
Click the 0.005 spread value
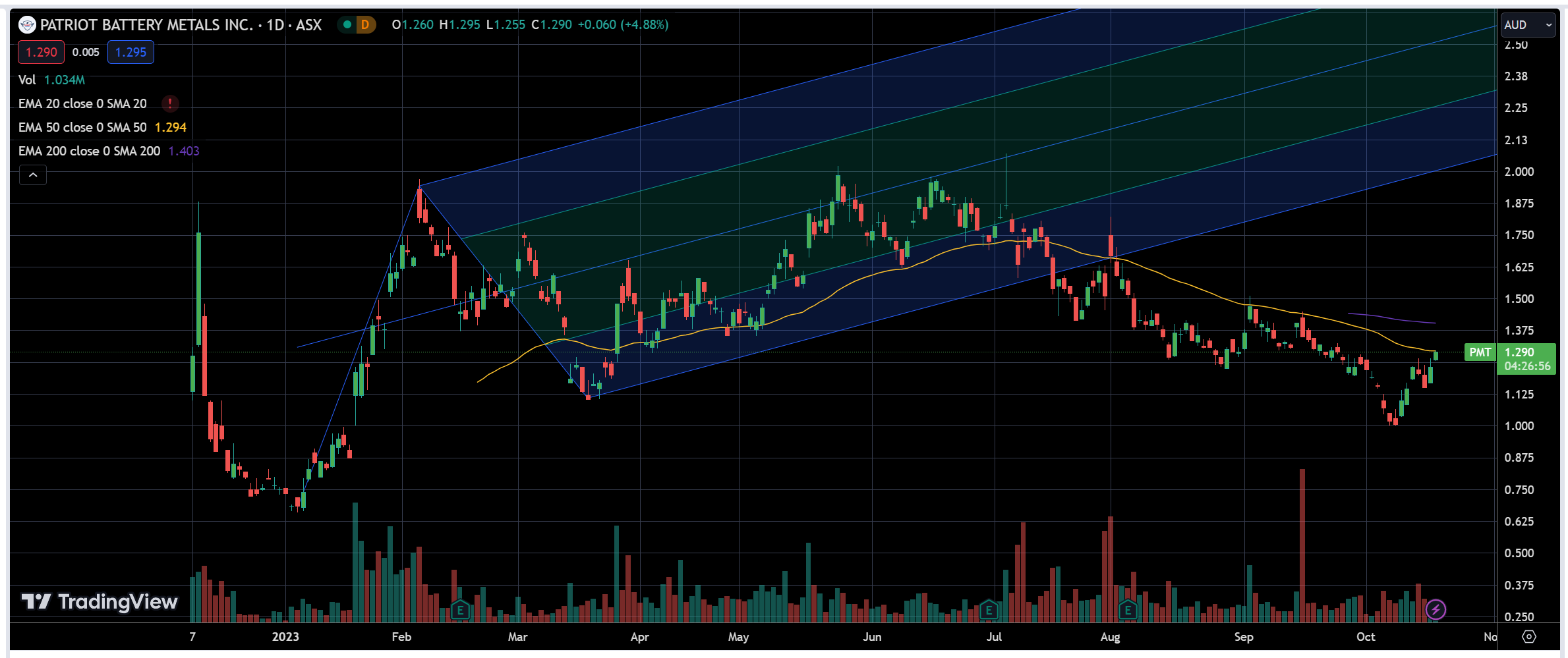[86, 52]
